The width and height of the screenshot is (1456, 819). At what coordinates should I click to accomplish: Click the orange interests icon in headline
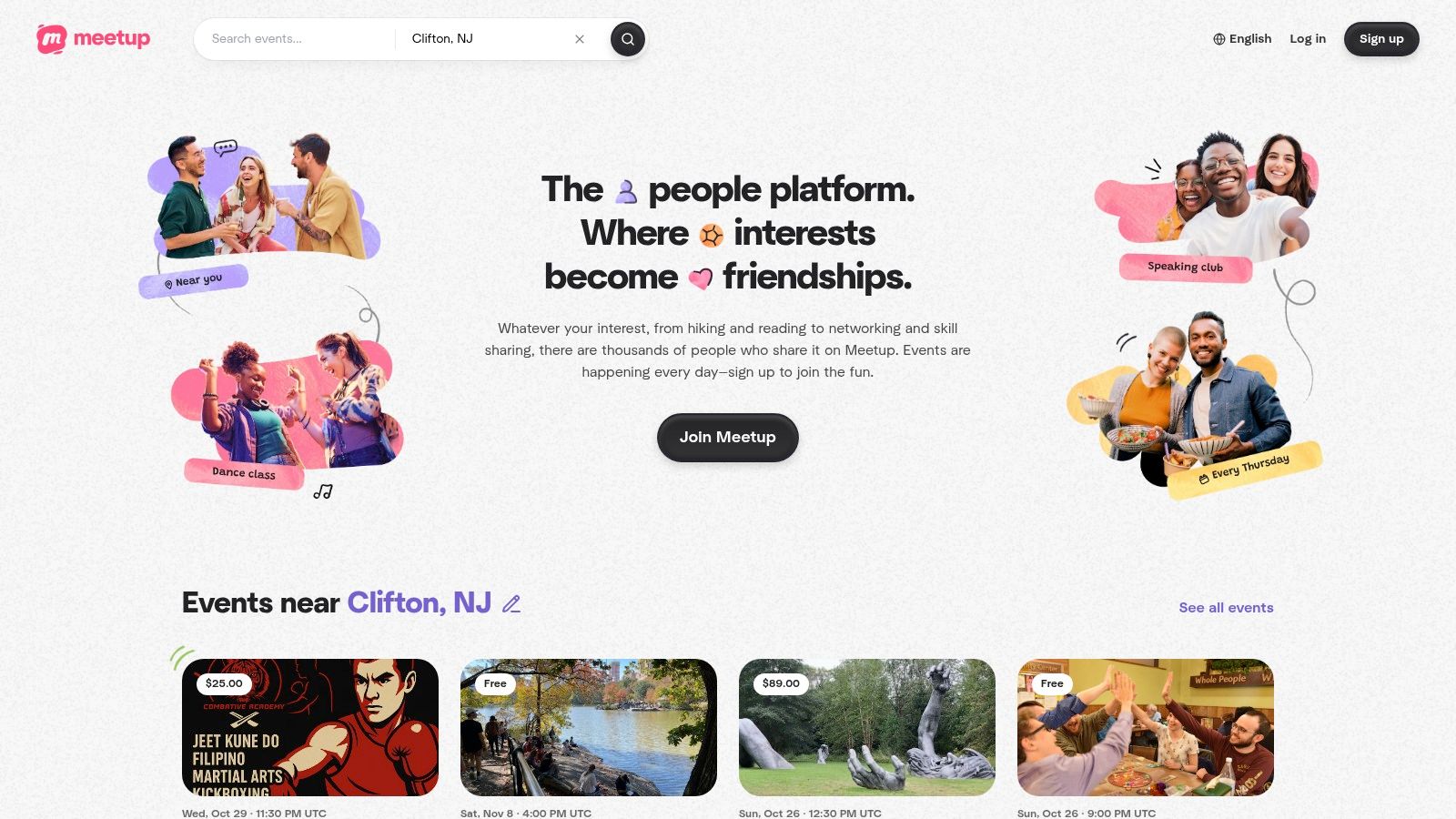pyautogui.click(x=712, y=236)
